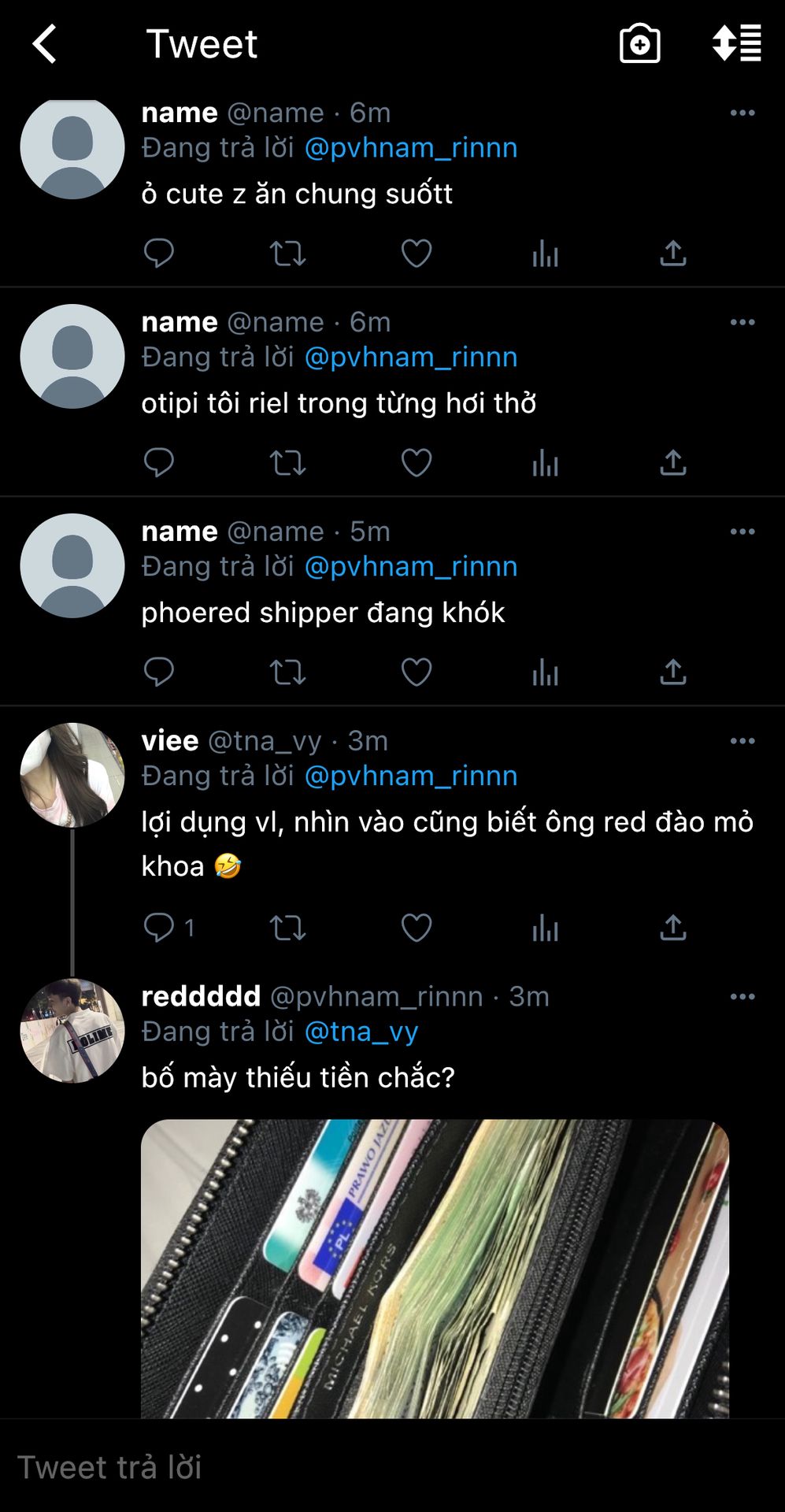
Task: Go back using the left arrow
Action: click(x=45, y=43)
